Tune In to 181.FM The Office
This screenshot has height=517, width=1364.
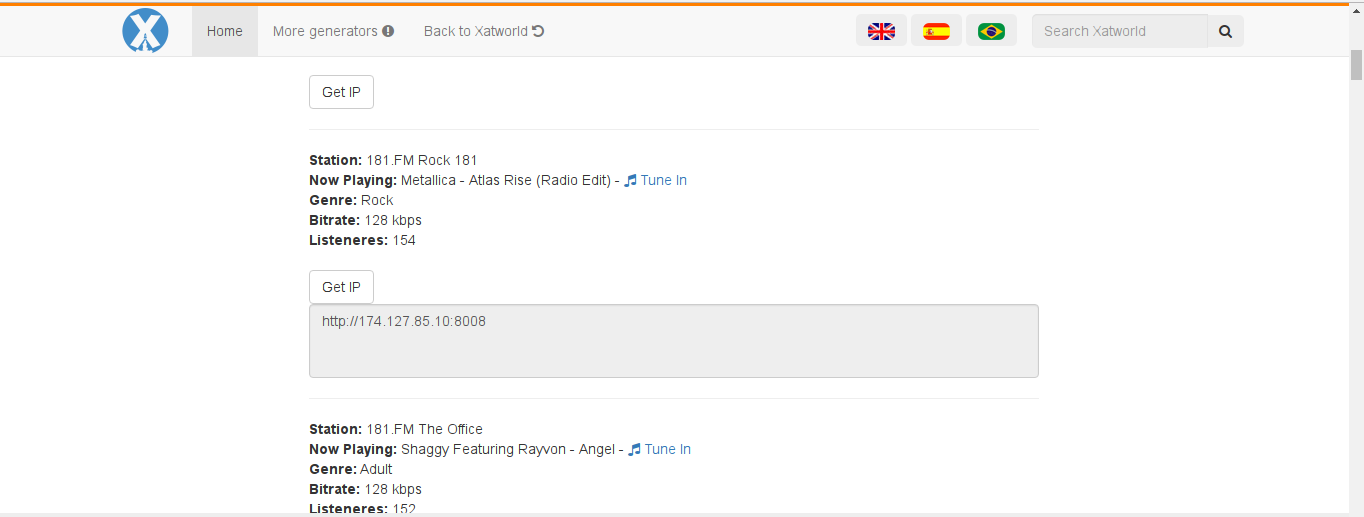coord(667,450)
